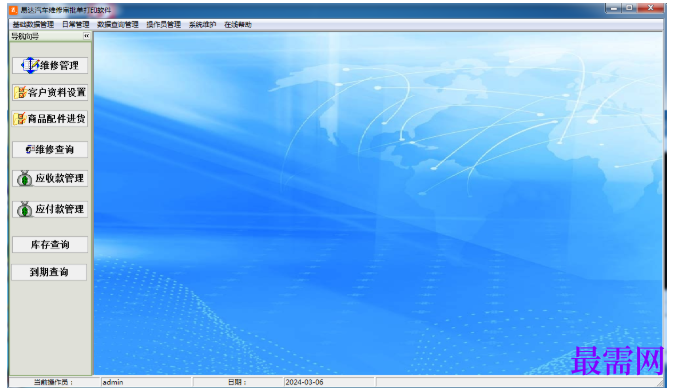Open 客户资料设置
This screenshot has height=392, width=683.
pyautogui.click(x=50, y=92)
